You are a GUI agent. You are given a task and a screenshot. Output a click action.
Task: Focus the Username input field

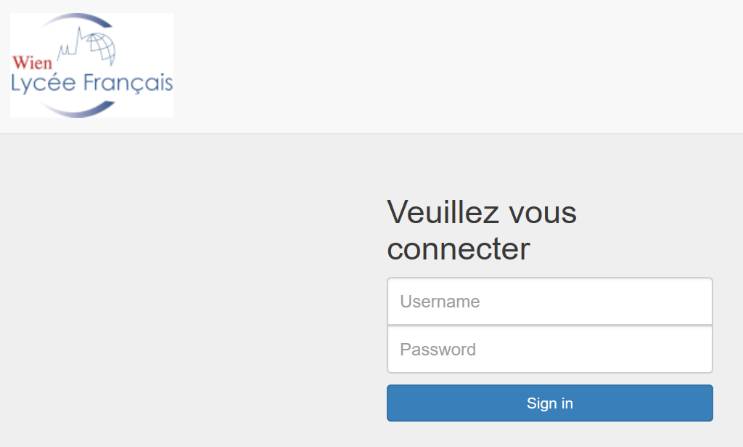550,301
